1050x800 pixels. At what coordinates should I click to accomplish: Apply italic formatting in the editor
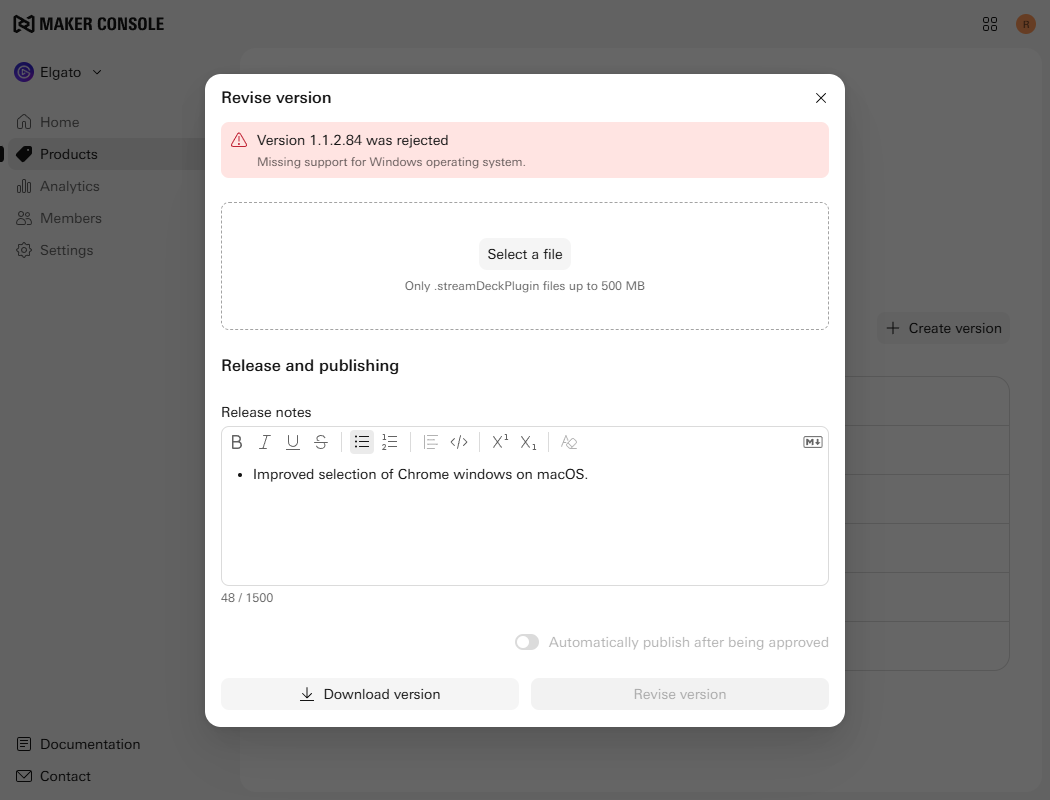[x=265, y=442]
